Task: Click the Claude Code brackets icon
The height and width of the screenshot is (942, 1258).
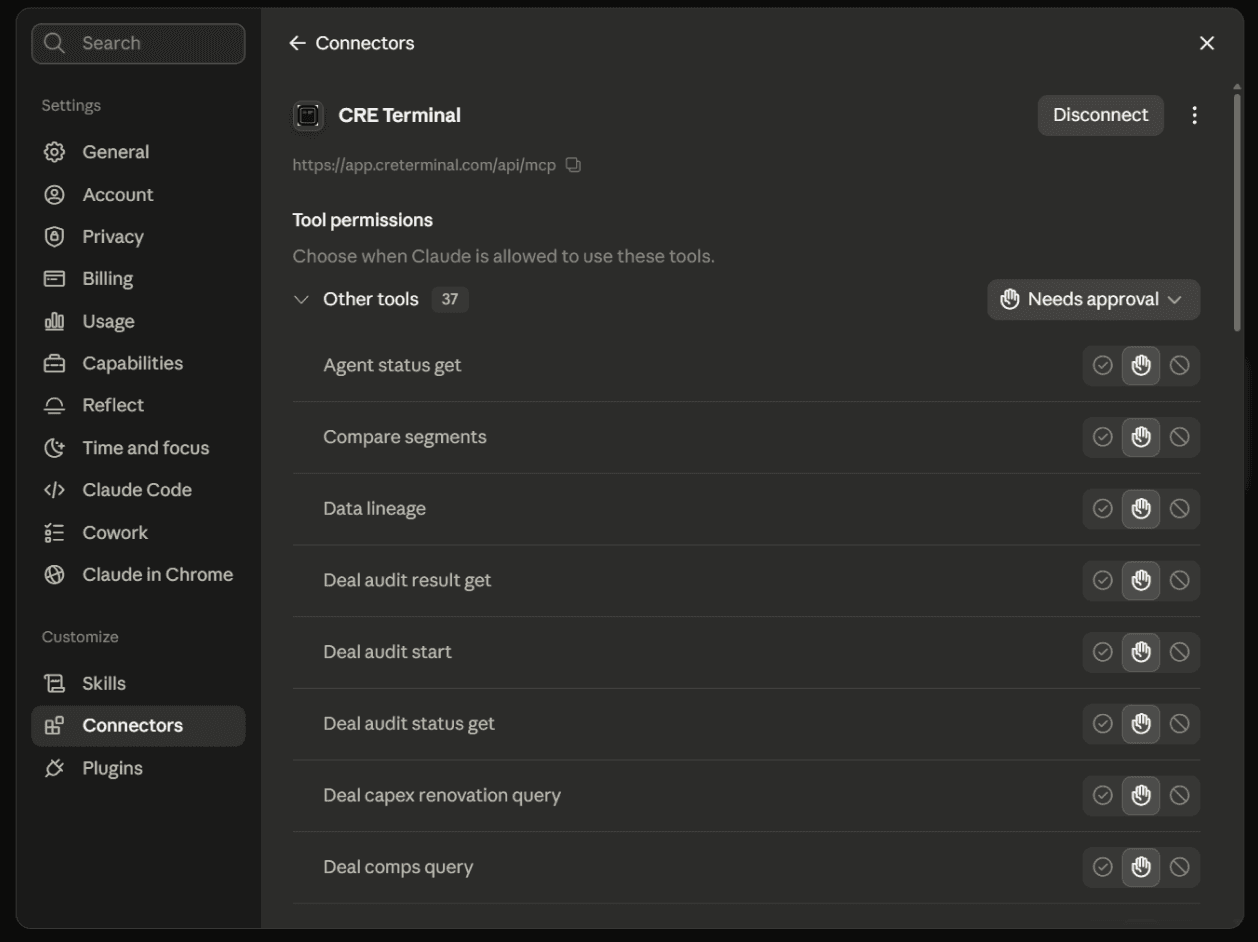Action: coord(55,490)
